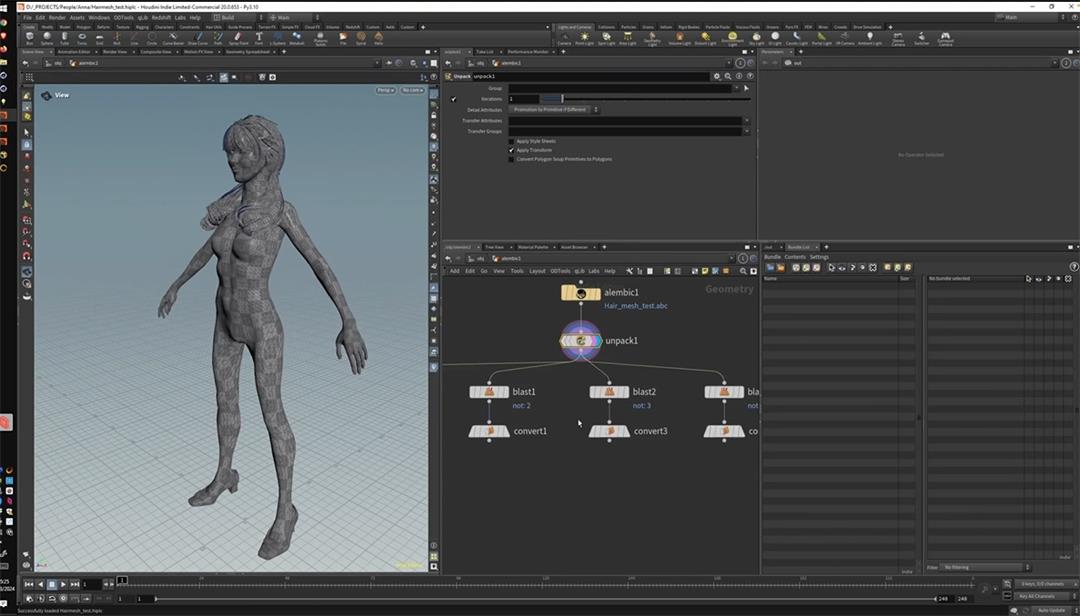The width and height of the screenshot is (1080, 616).
Task: Open the Render menu
Action: point(57,17)
